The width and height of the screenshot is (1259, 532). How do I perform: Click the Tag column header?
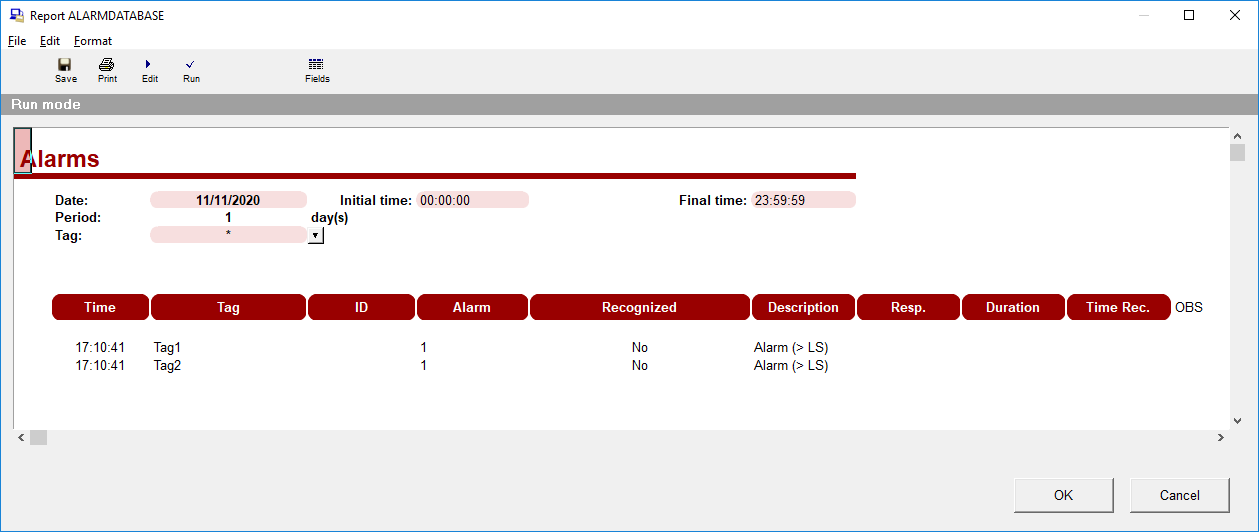[228, 307]
